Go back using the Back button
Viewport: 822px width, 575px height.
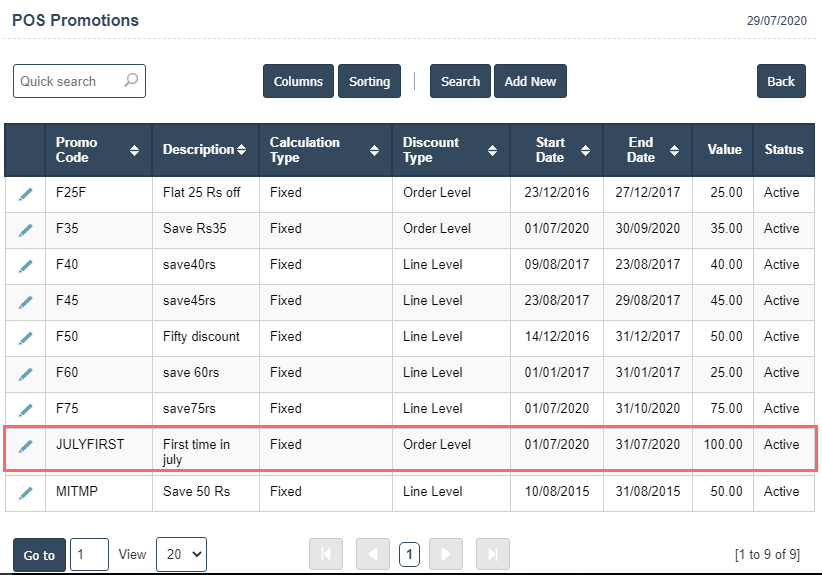click(781, 82)
